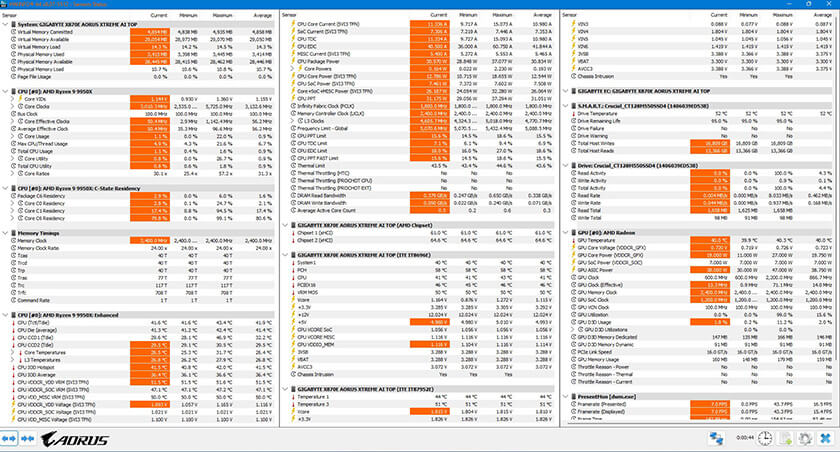Expand the Core Clocks row
This screenshot has width=840, height=452.
[11, 107]
